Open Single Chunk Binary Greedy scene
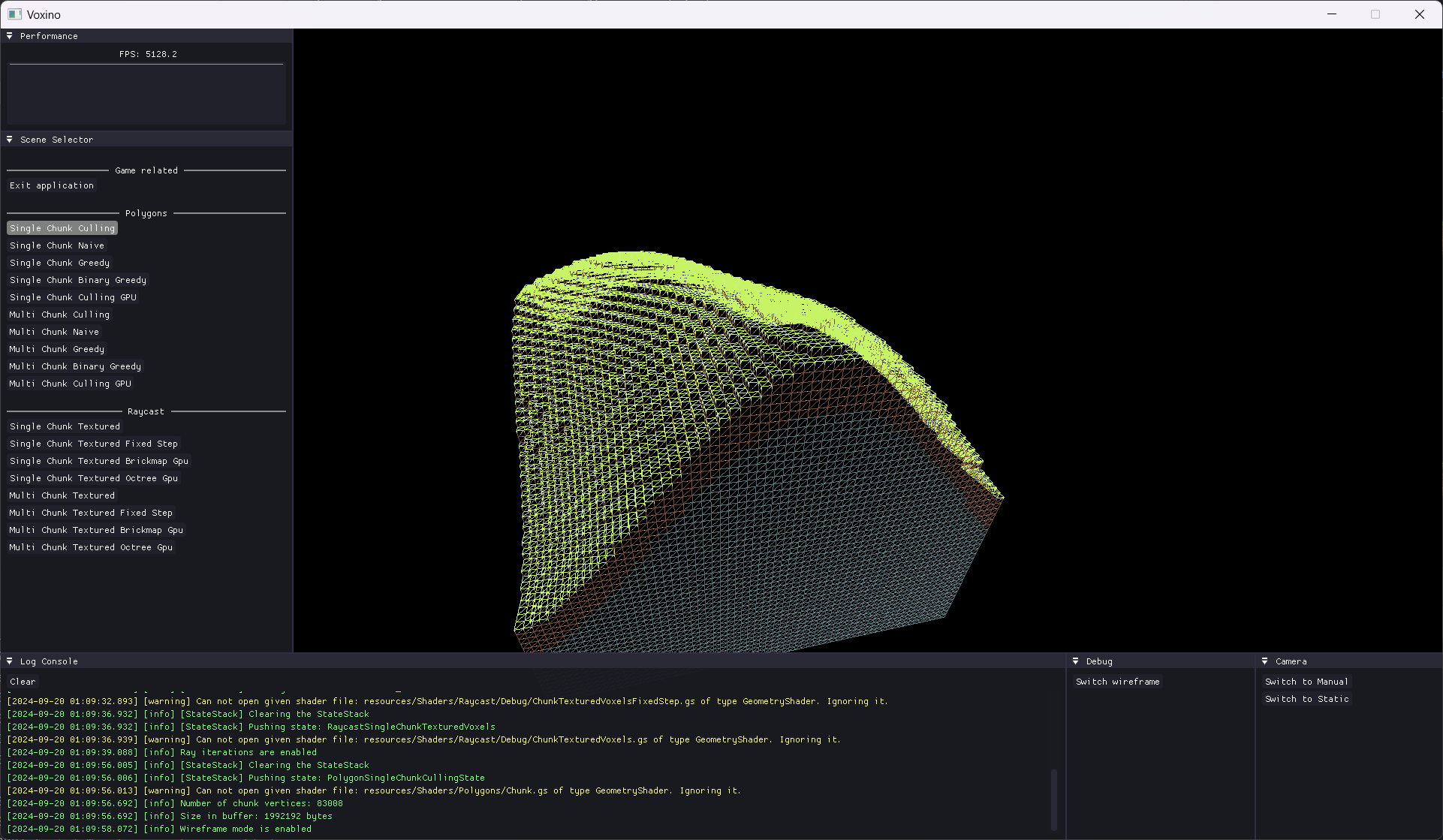This screenshot has height=840, width=1443. pos(78,280)
